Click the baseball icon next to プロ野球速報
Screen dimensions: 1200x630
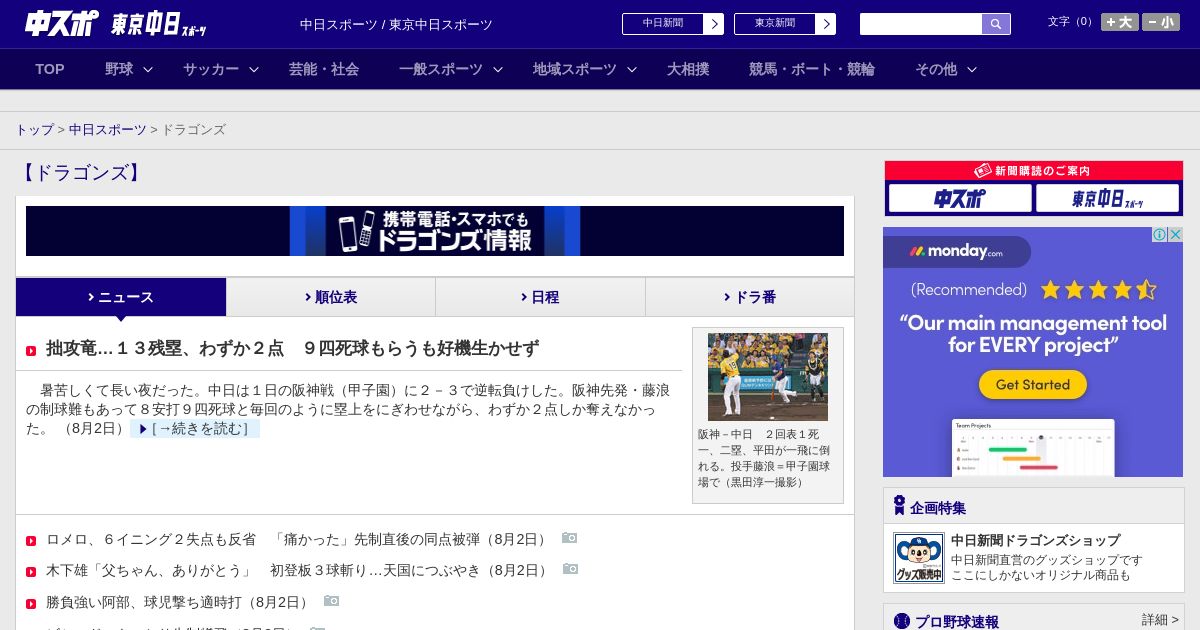[x=902, y=621]
